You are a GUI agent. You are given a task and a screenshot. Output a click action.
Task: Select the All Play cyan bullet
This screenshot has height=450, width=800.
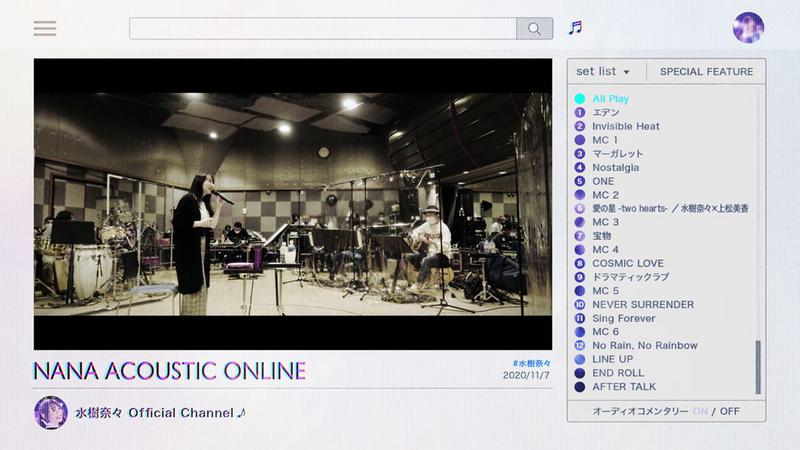coord(580,99)
